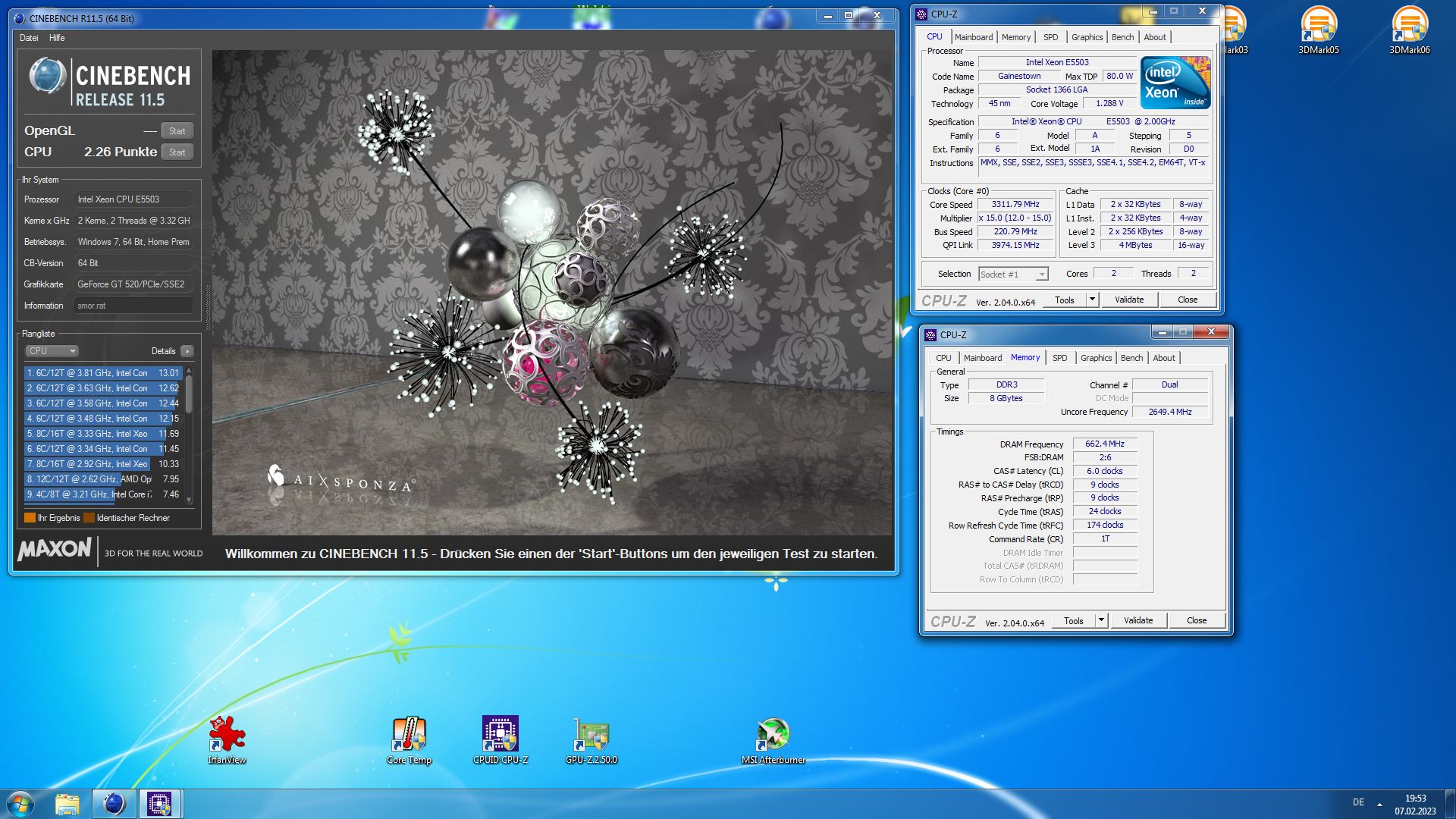Open Datei menu in Cinebench
The image size is (1456, 819).
(x=29, y=38)
